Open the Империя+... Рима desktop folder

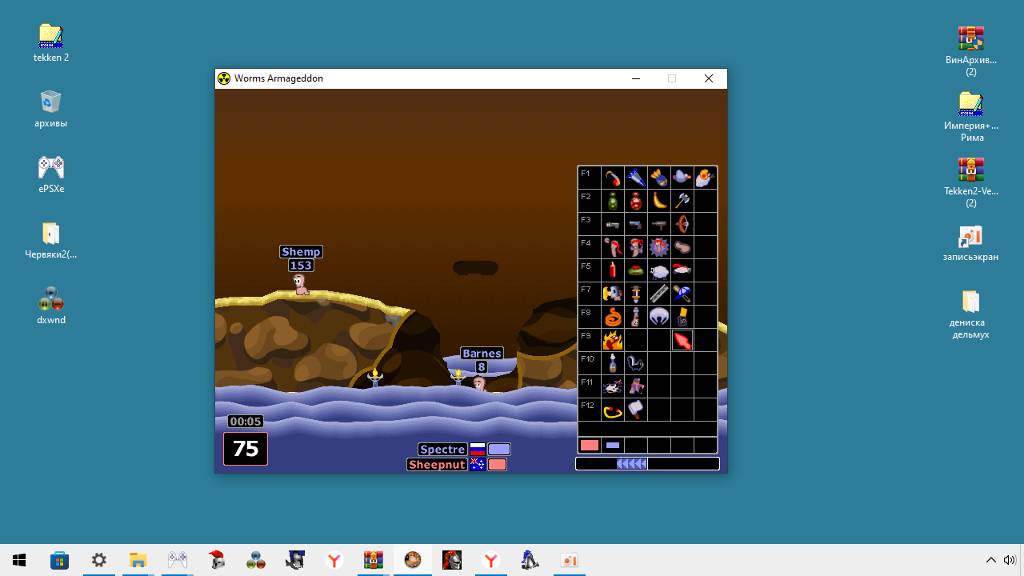[970, 117]
